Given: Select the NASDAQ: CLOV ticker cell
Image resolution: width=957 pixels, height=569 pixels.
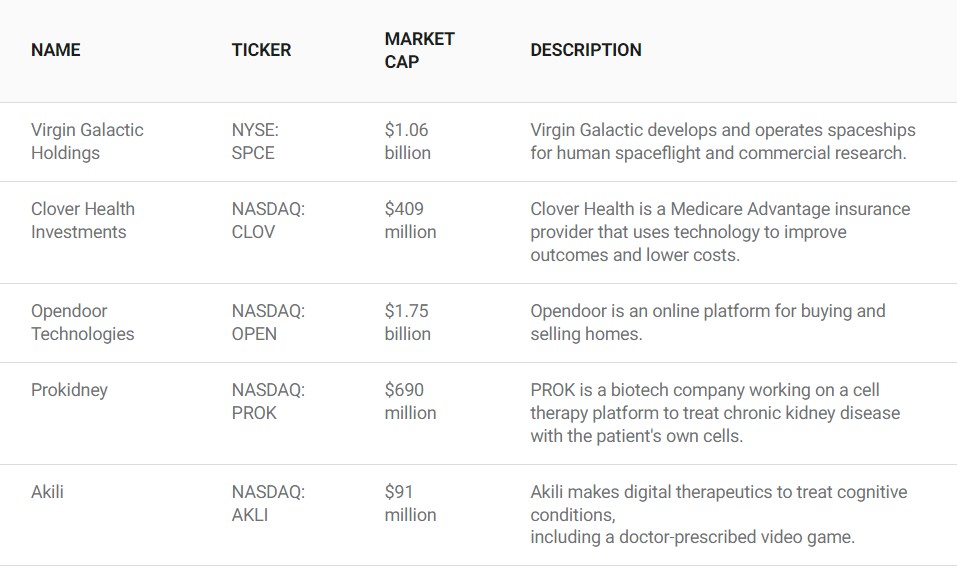Looking at the screenshot, I should pyautogui.click(x=268, y=220).
